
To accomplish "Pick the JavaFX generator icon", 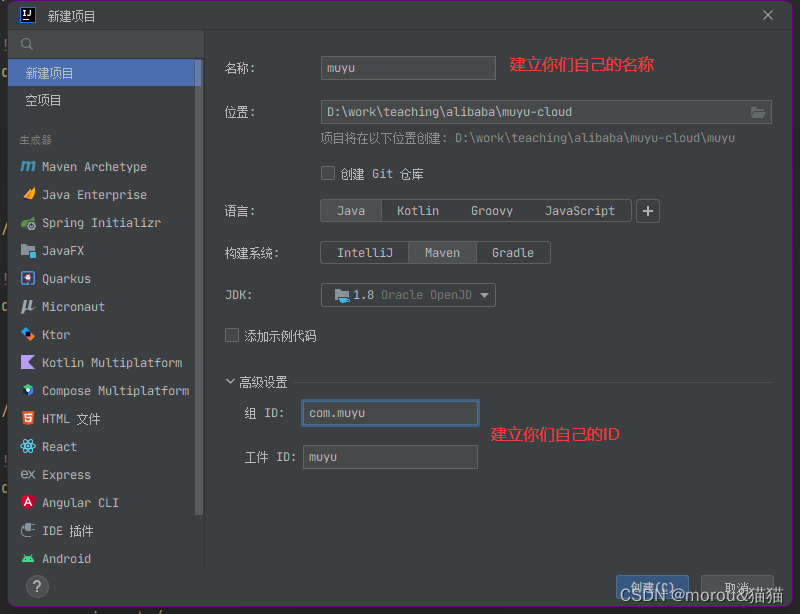I will coord(28,251).
